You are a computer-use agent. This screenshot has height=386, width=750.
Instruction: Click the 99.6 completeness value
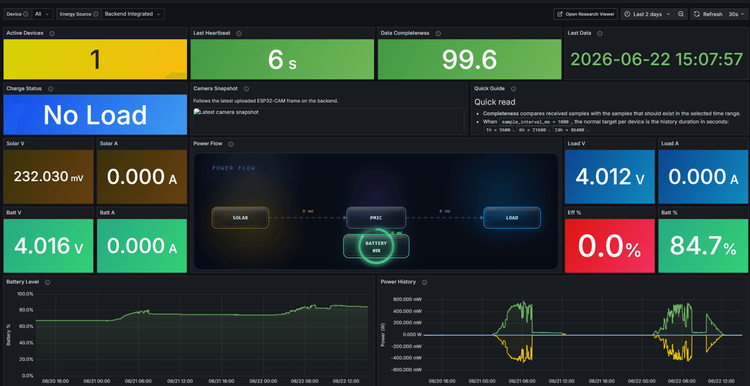(470, 60)
